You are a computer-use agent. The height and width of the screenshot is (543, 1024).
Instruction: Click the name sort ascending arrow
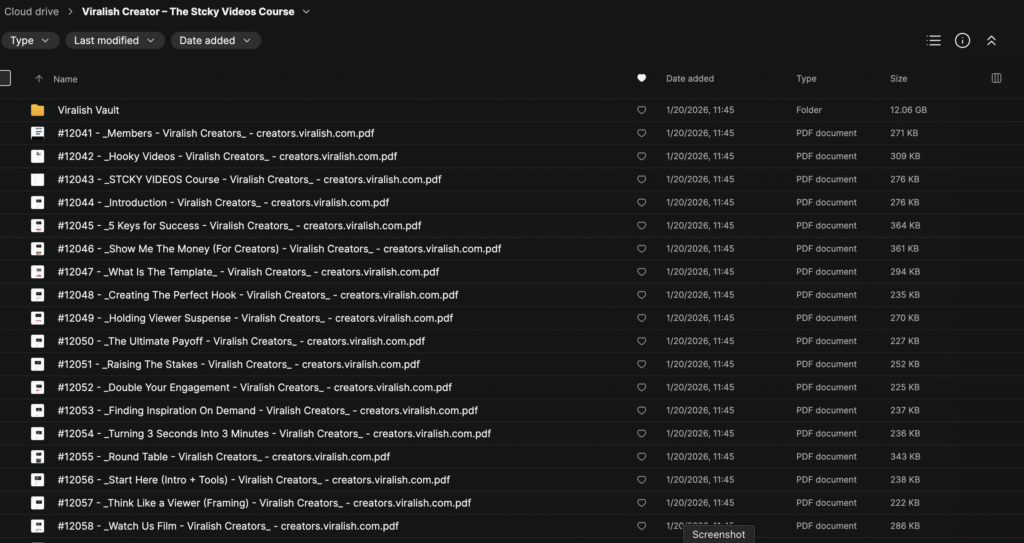[x=39, y=79]
